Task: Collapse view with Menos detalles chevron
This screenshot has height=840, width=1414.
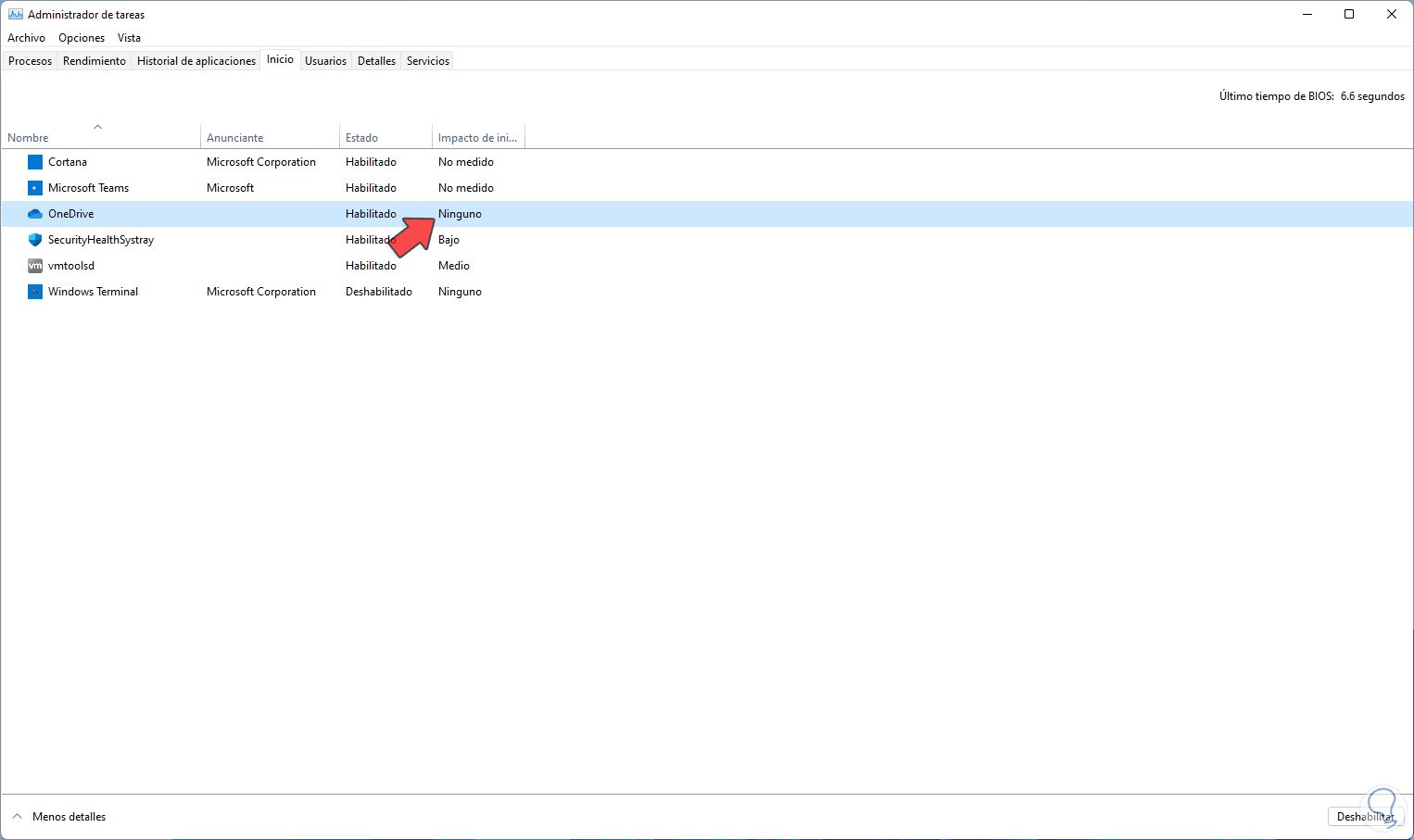Action: [x=17, y=817]
